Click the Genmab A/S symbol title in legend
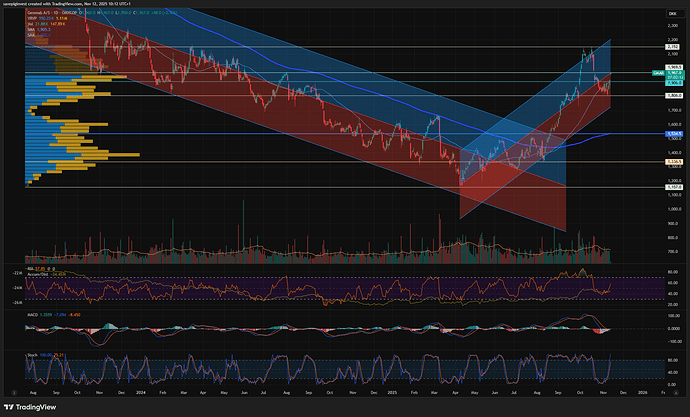The width and height of the screenshot is (690, 417). click(38, 12)
